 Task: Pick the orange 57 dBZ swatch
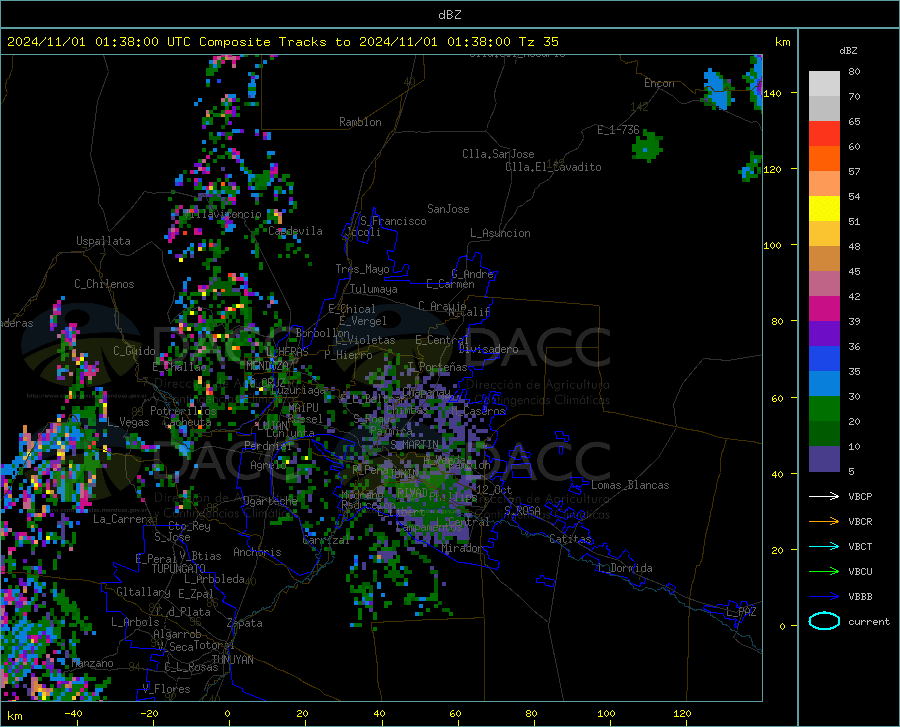[x=824, y=159]
